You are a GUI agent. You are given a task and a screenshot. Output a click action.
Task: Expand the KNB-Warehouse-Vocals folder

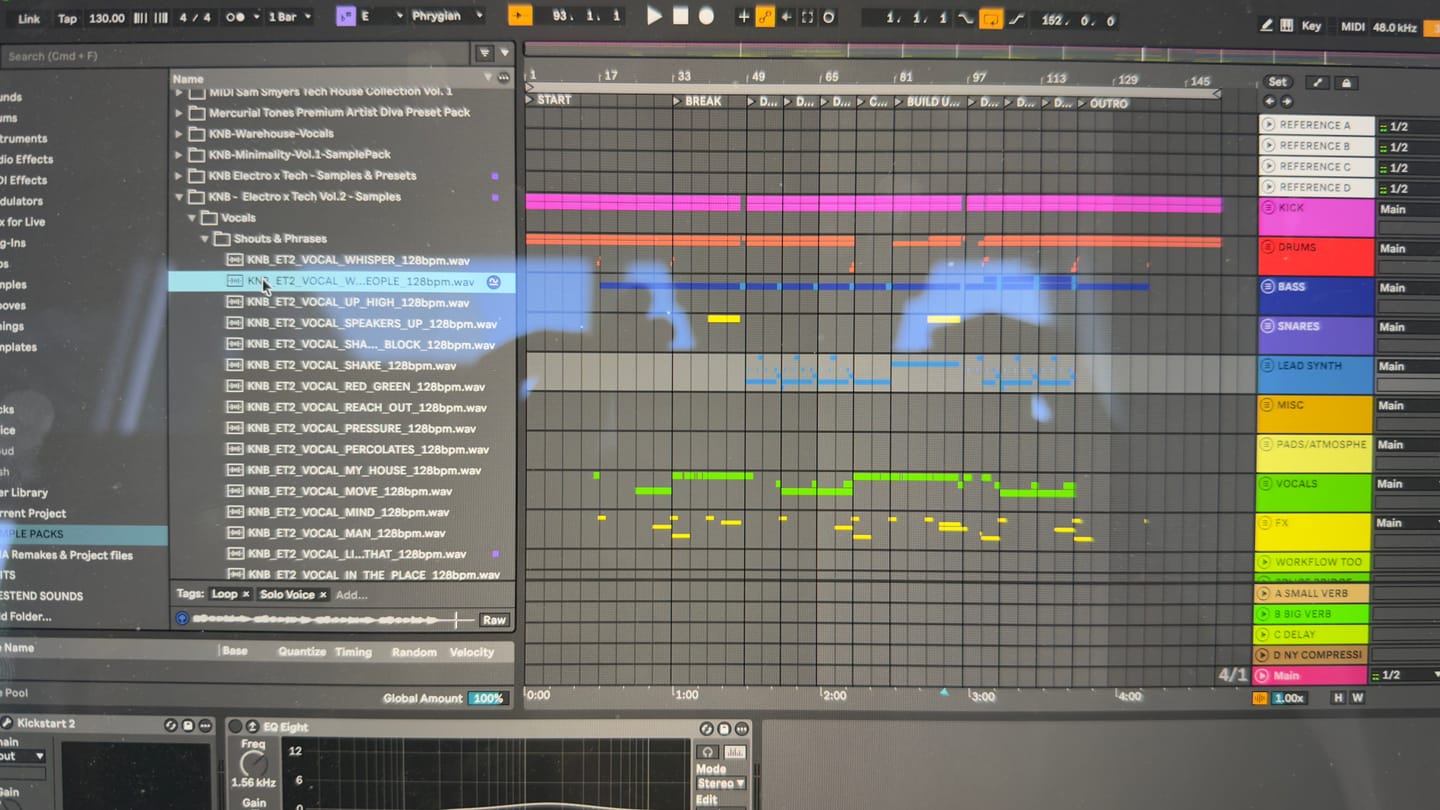pyautogui.click(x=180, y=134)
